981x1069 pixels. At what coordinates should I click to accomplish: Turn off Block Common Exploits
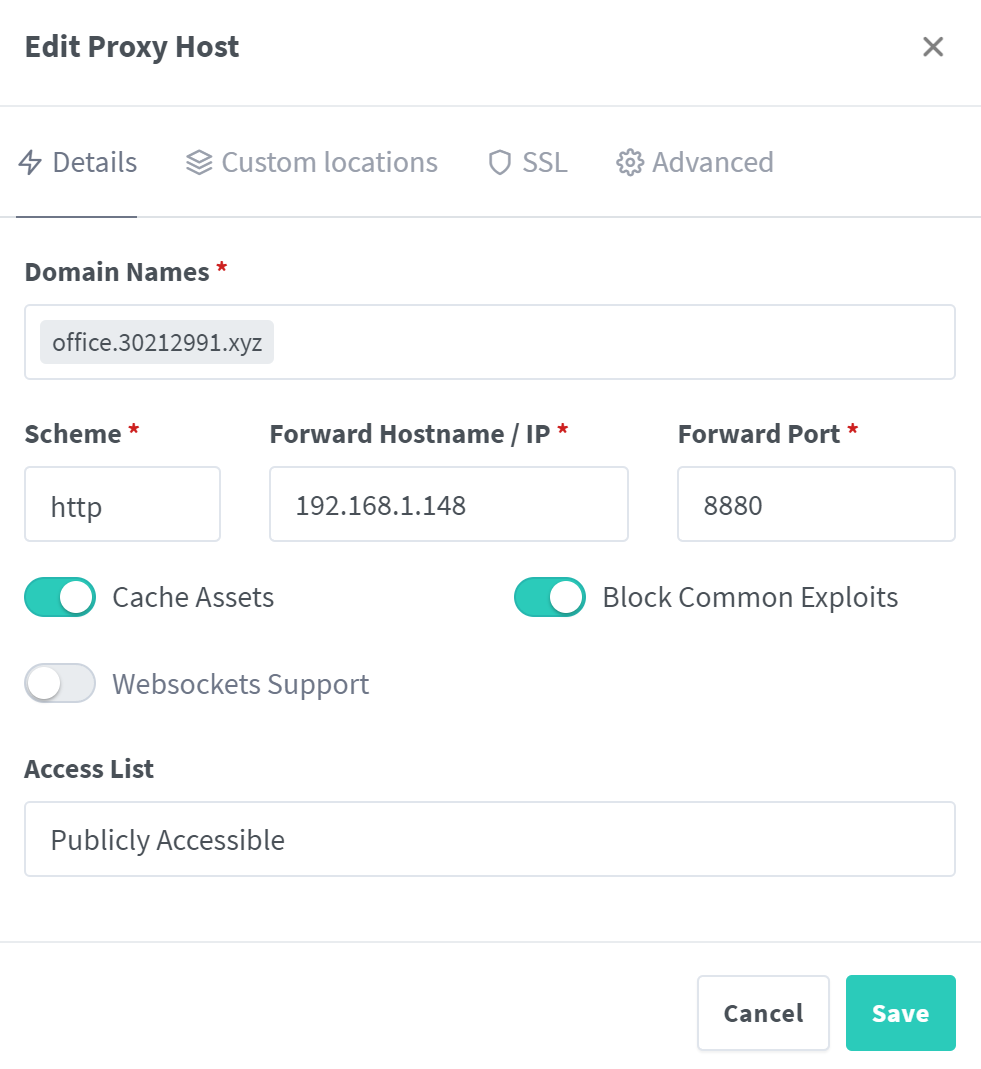coord(549,596)
